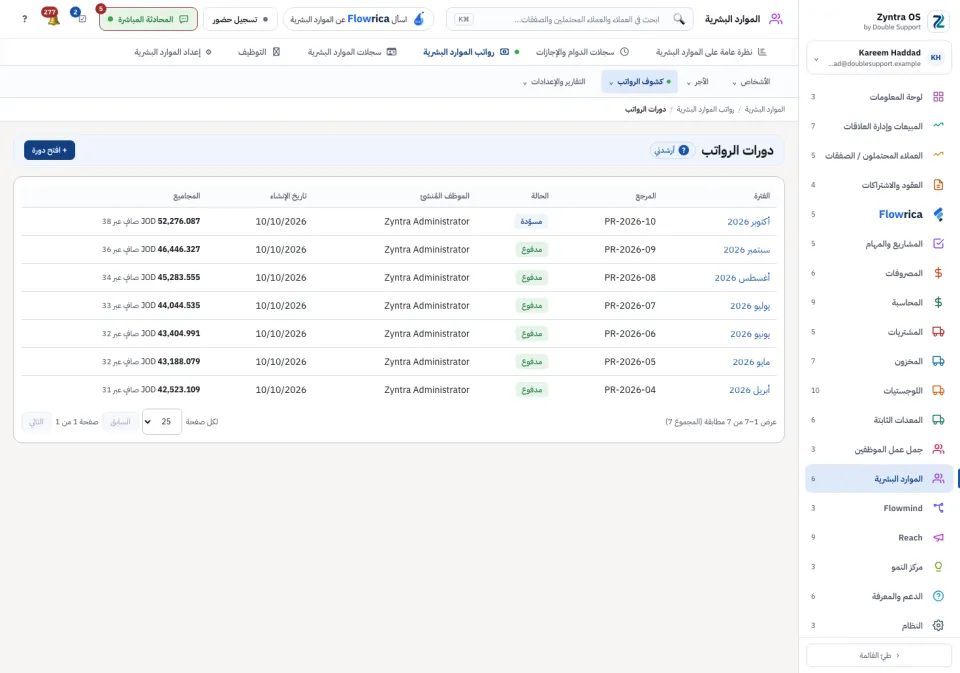Click the الموارد البشرية breadcrumb link

pos(765,110)
